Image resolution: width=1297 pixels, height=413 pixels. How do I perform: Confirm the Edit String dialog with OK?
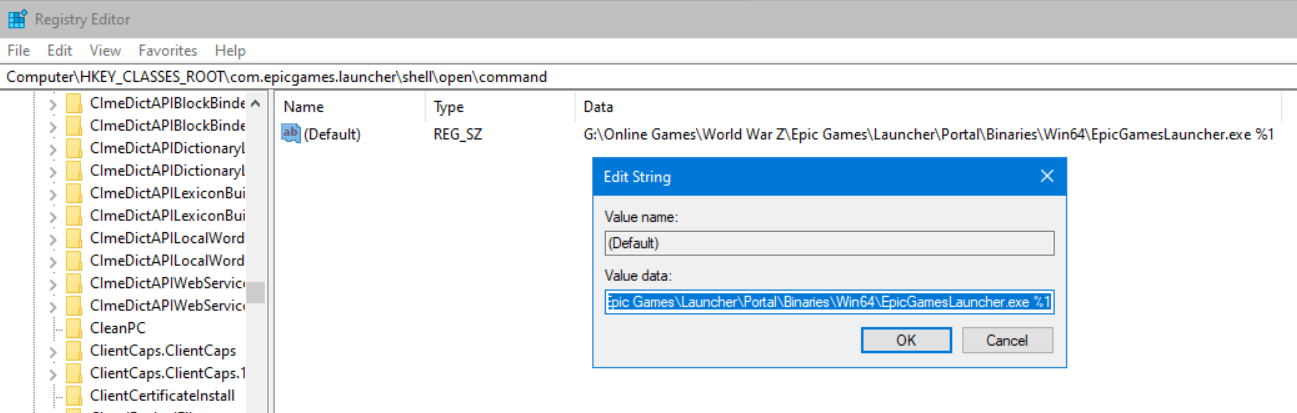tap(906, 340)
